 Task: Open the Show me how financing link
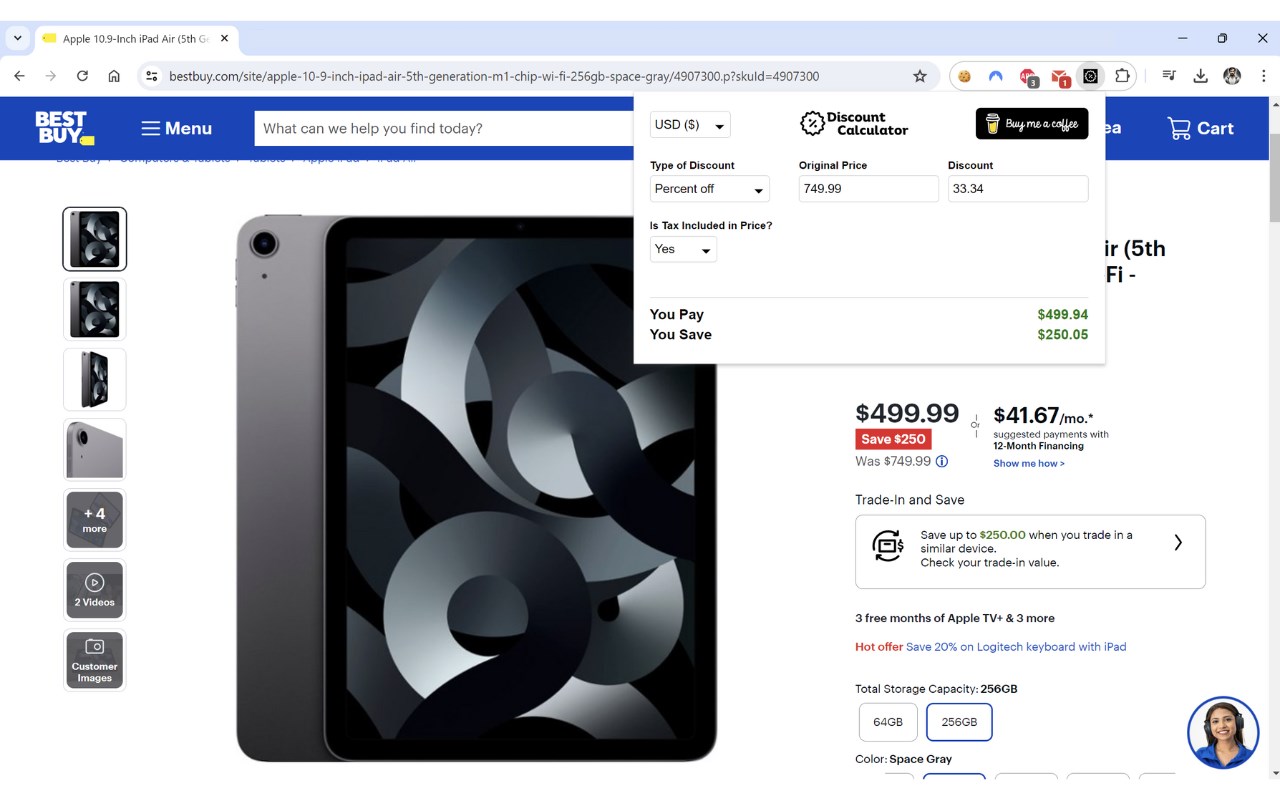(x=1028, y=464)
